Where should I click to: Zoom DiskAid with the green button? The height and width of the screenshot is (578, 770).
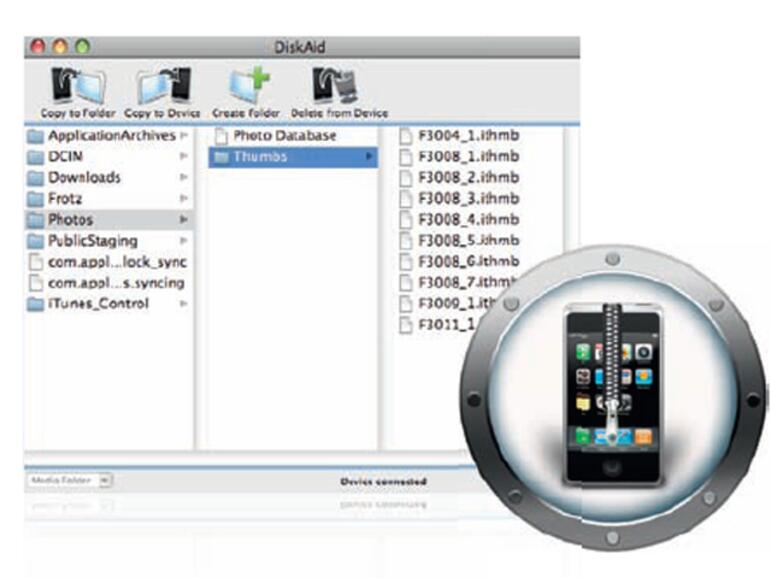click(x=82, y=47)
